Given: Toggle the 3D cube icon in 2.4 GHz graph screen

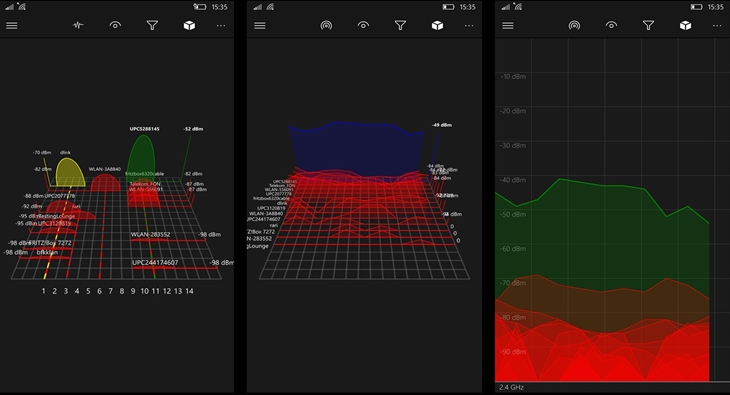Looking at the screenshot, I should 686,25.
